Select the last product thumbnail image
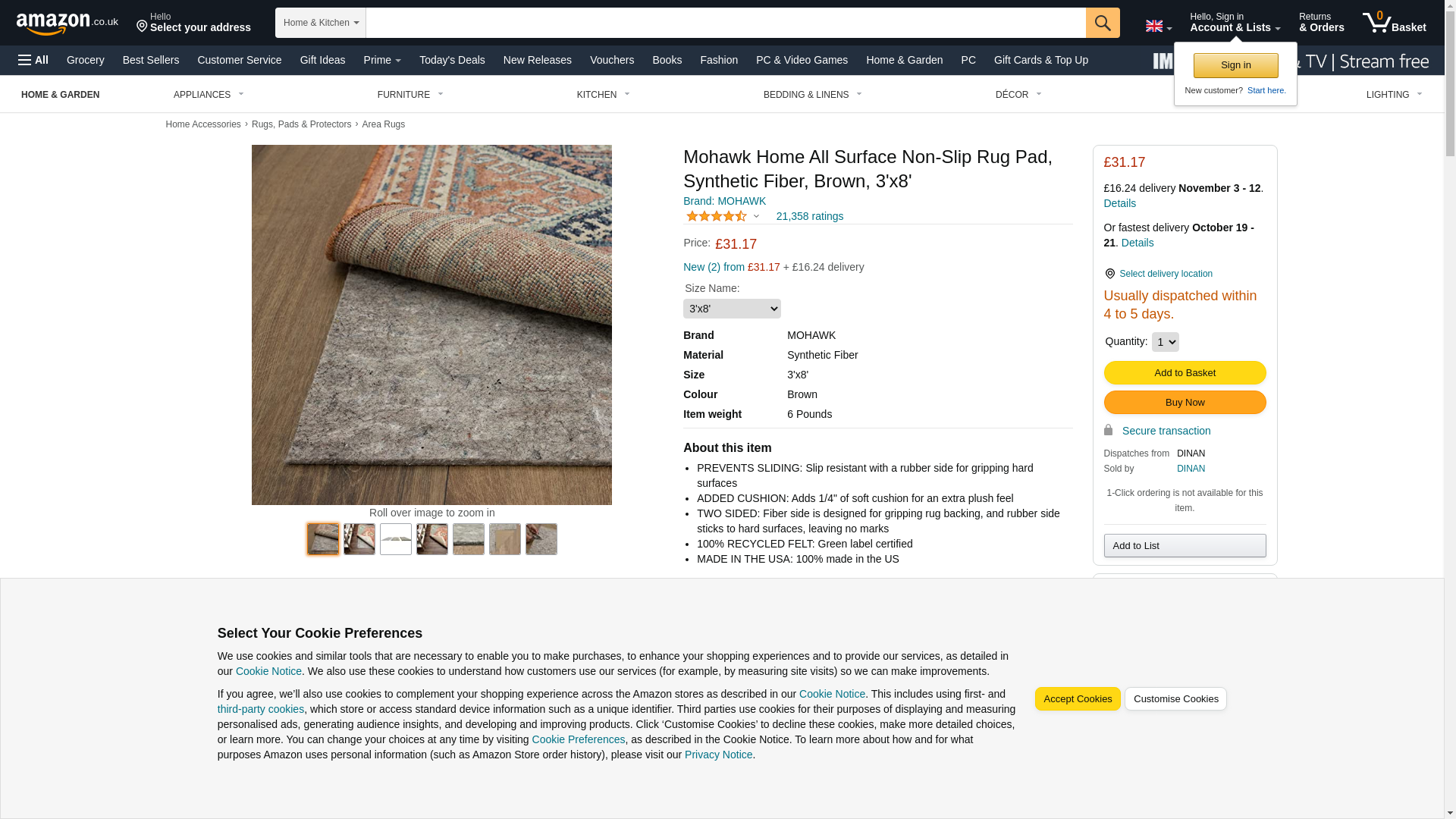The height and width of the screenshot is (819, 1456). coord(541,539)
